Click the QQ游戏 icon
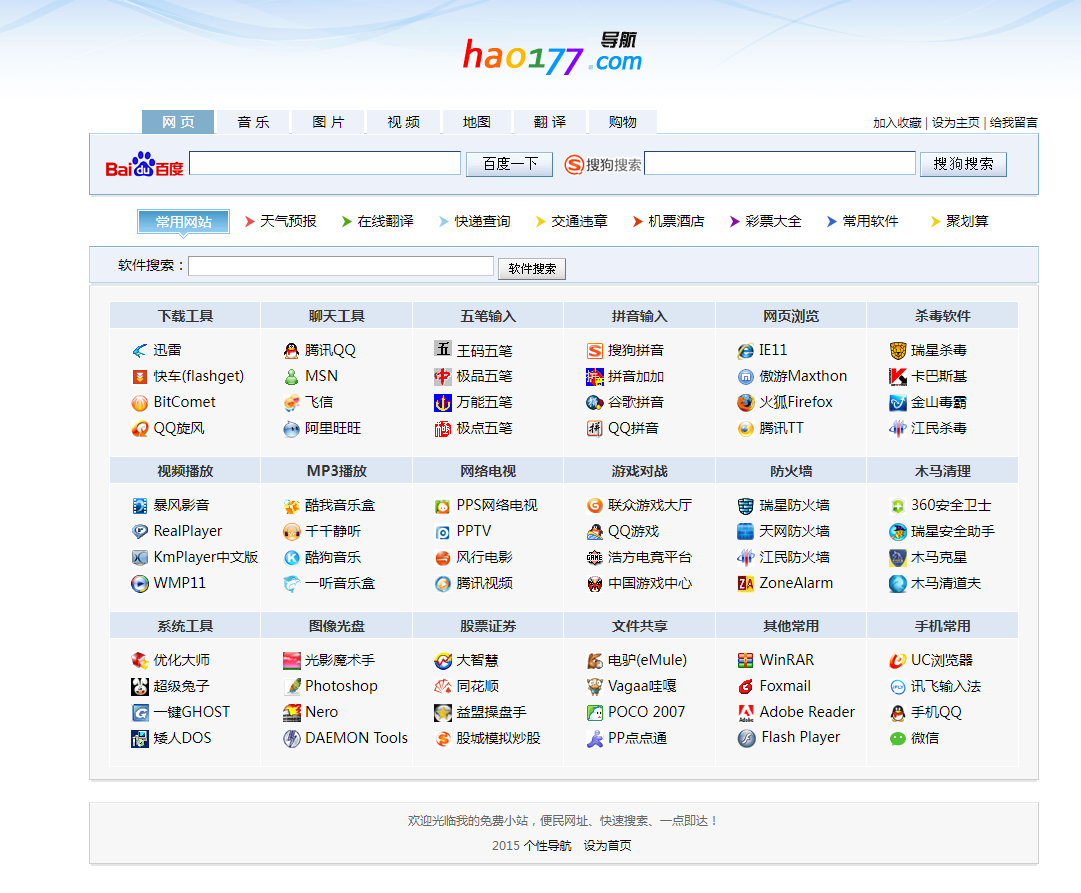The image size is (1081, 893). click(594, 532)
